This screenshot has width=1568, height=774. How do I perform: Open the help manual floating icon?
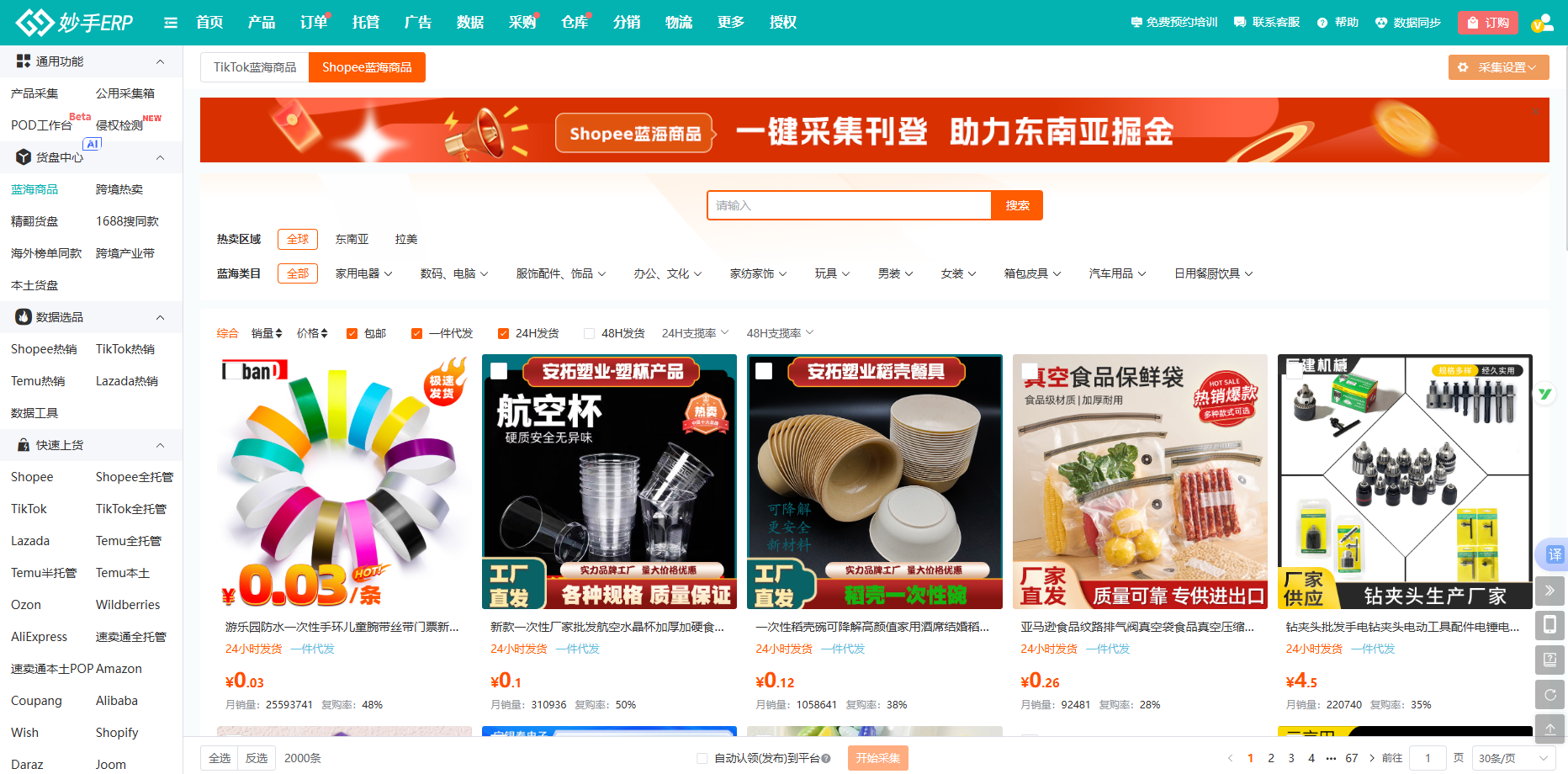(1549, 660)
